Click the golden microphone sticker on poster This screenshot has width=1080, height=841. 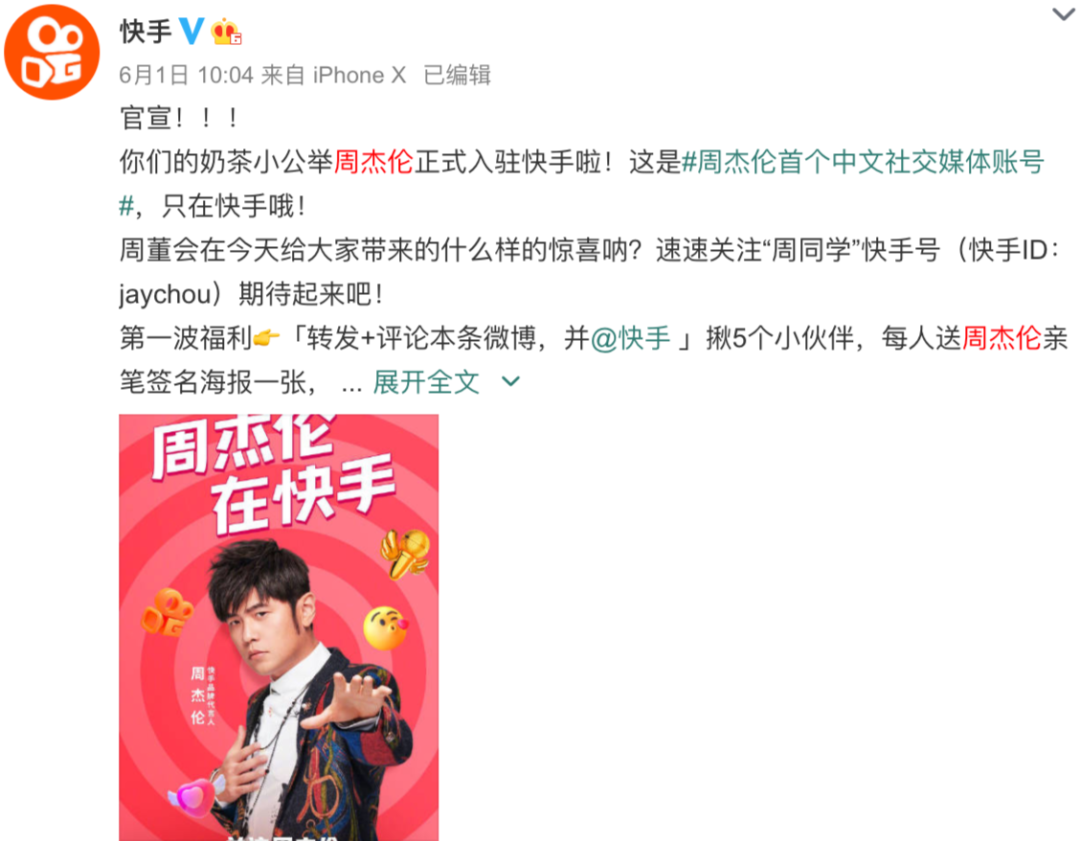(x=406, y=552)
